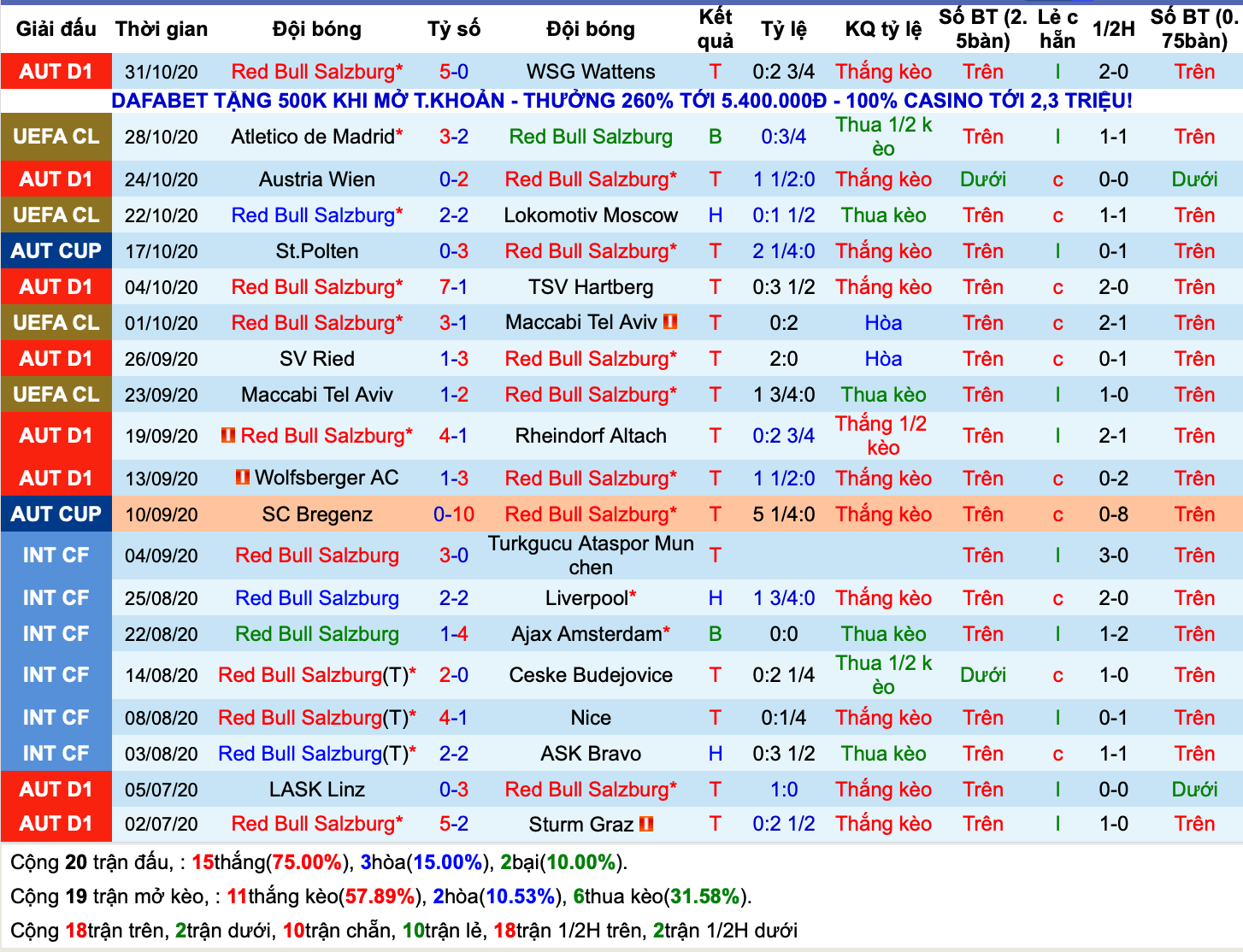Open SV Ried team link
Image resolution: width=1243 pixels, height=952 pixels.
(317, 359)
